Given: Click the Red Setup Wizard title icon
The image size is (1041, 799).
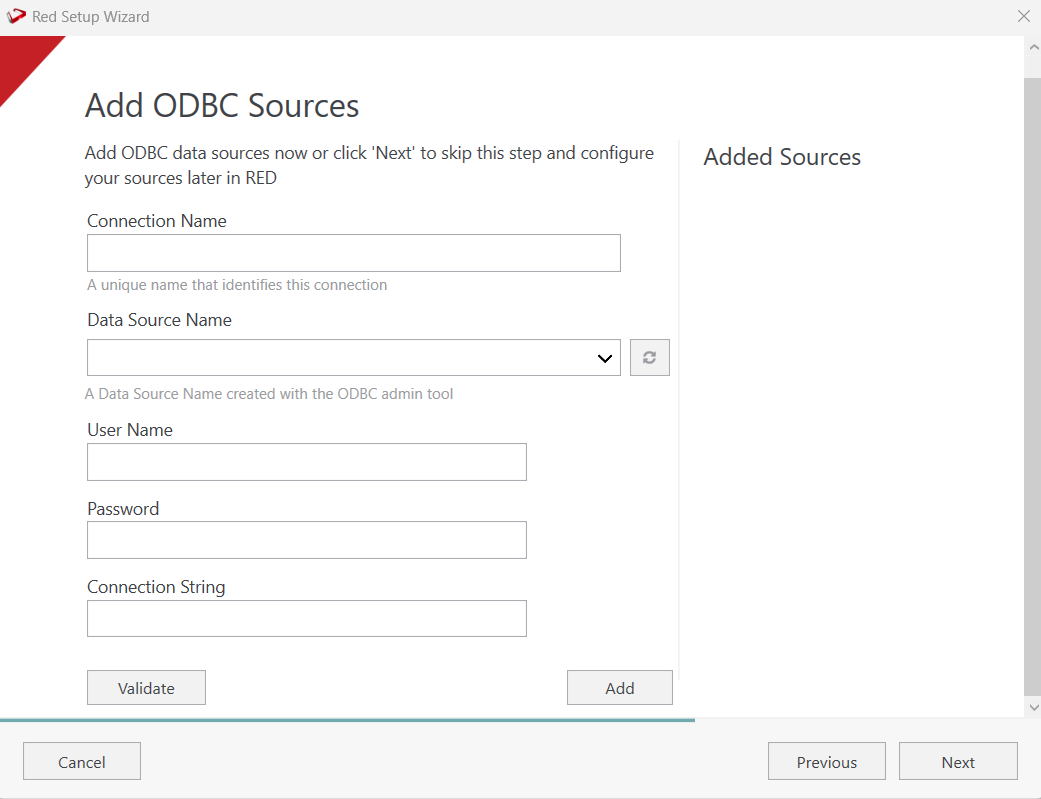Looking at the screenshot, I should [x=16, y=17].
